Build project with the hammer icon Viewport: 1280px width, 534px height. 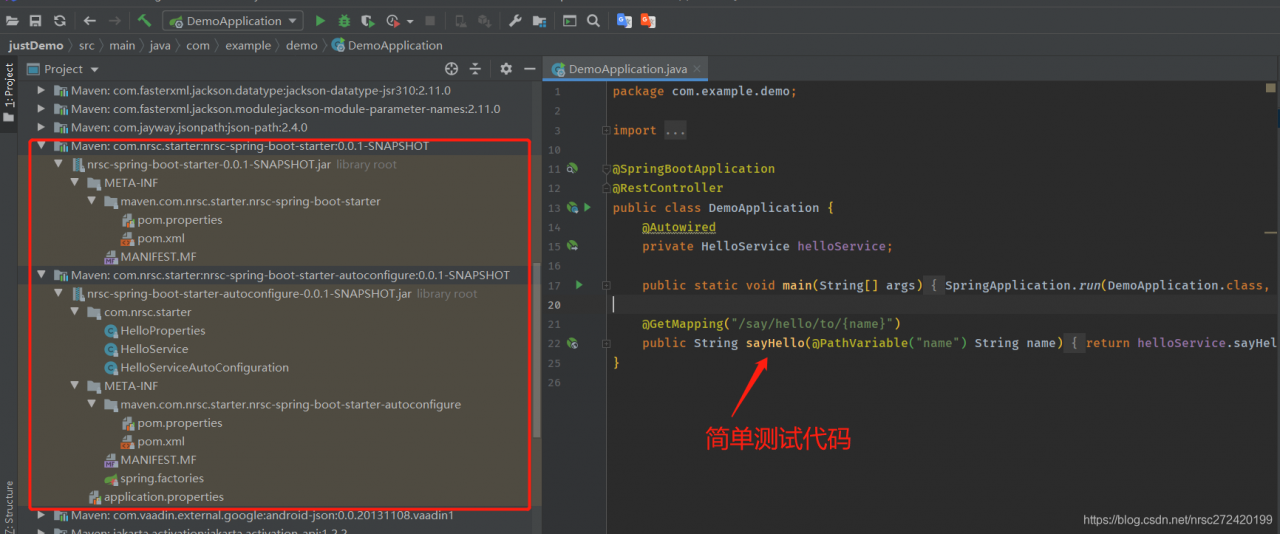[145, 20]
